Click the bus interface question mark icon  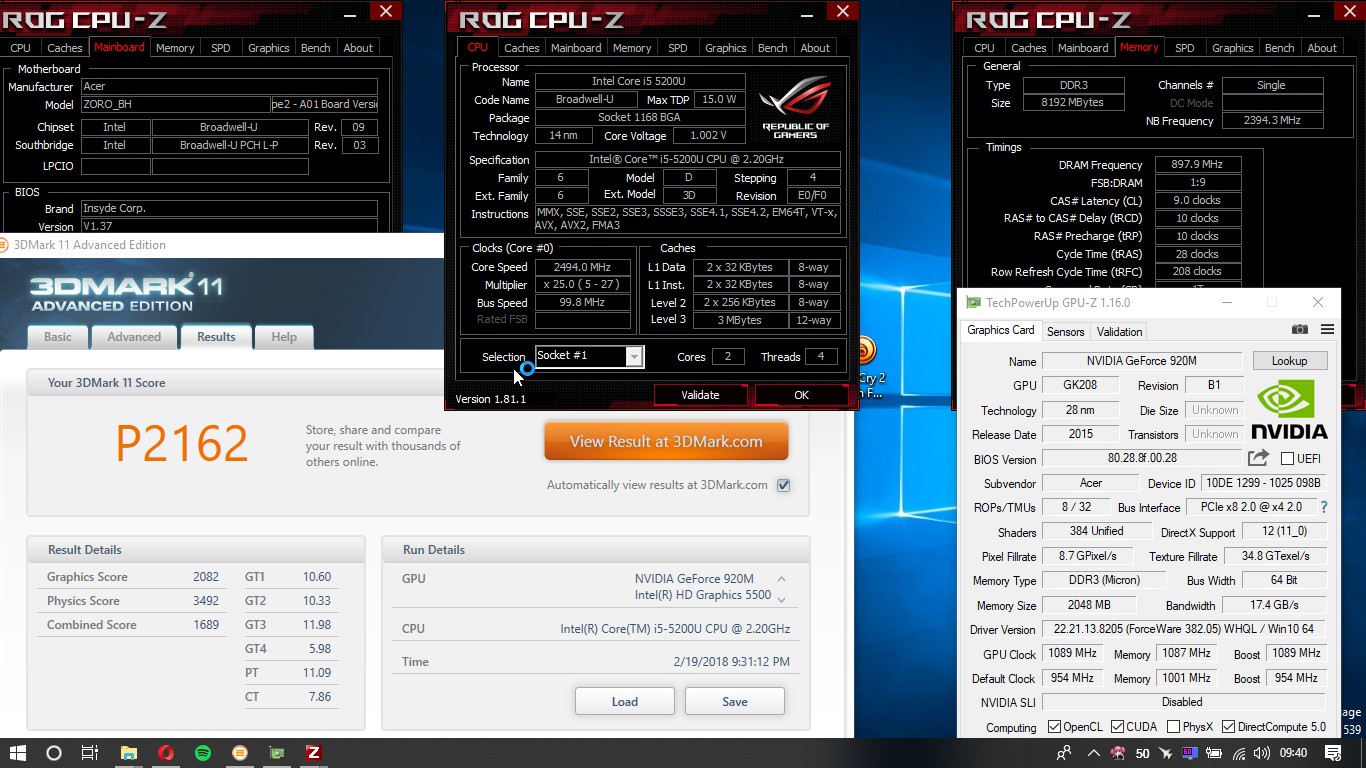click(1324, 508)
